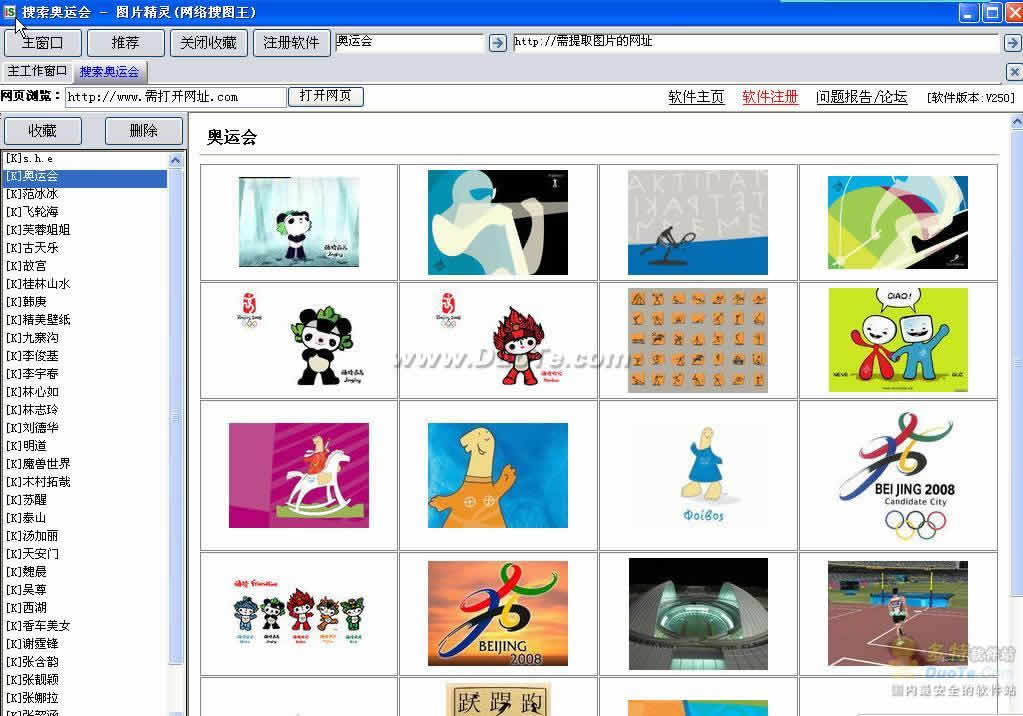The image size is (1023, 716).
Task: Select [K]古天乐 in favorites list
Action: pyautogui.click(x=86, y=248)
